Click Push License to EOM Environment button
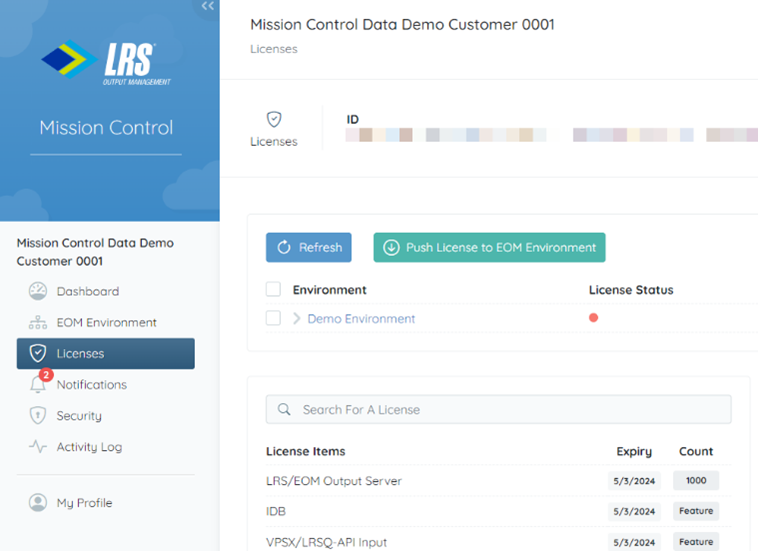Screen dimensions: 758x551 point(489,247)
